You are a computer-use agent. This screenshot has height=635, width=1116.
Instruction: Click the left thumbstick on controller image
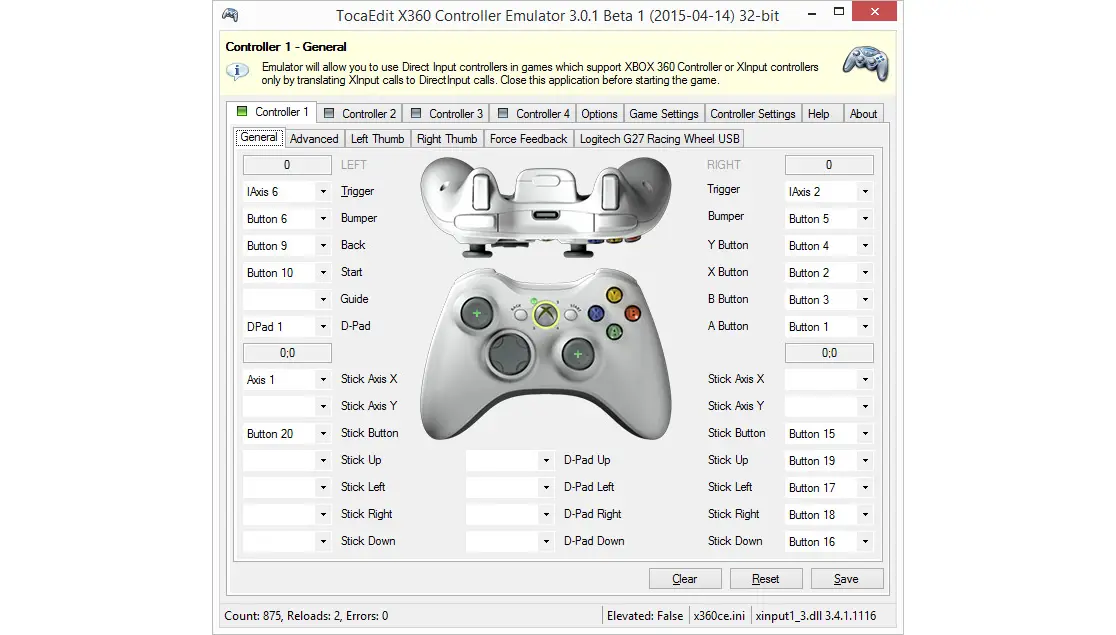pyautogui.click(x=477, y=313)
